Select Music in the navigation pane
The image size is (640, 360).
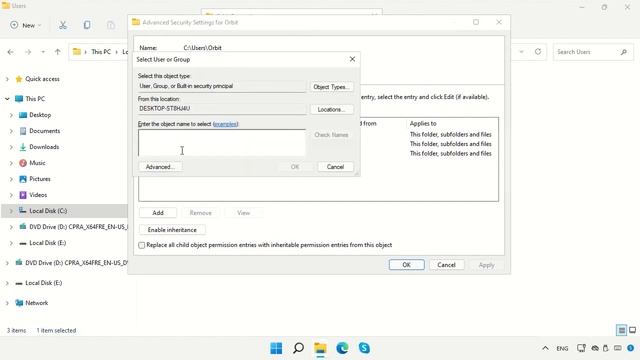[x=37, y=163]
